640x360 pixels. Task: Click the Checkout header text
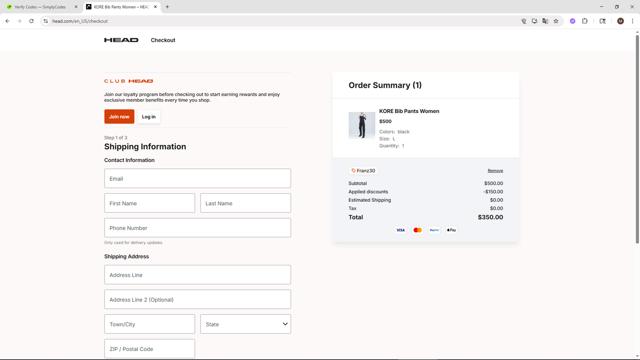point(163,40)
